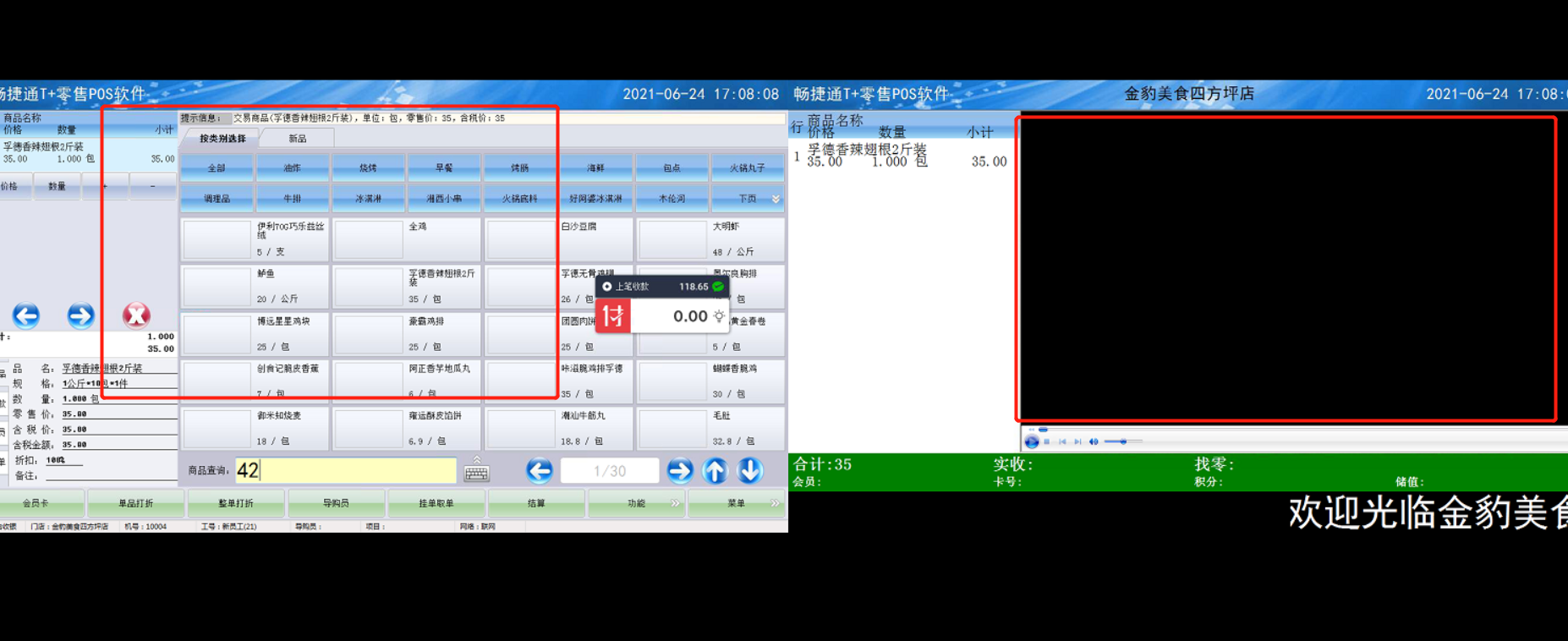The width and height of the screenshot is (1568, 641).
Task: Add product 御米知烧麦
Action: point(255,429)
